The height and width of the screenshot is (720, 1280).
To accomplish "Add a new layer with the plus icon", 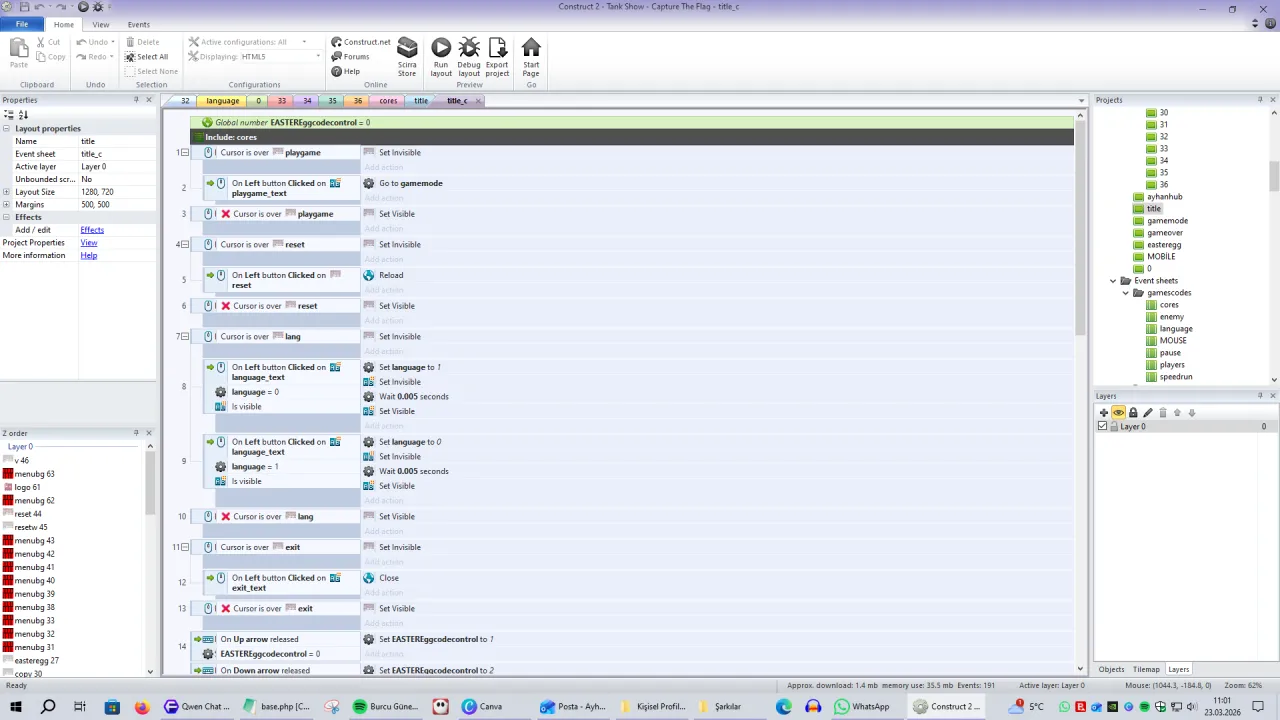I will [1104, 412].
